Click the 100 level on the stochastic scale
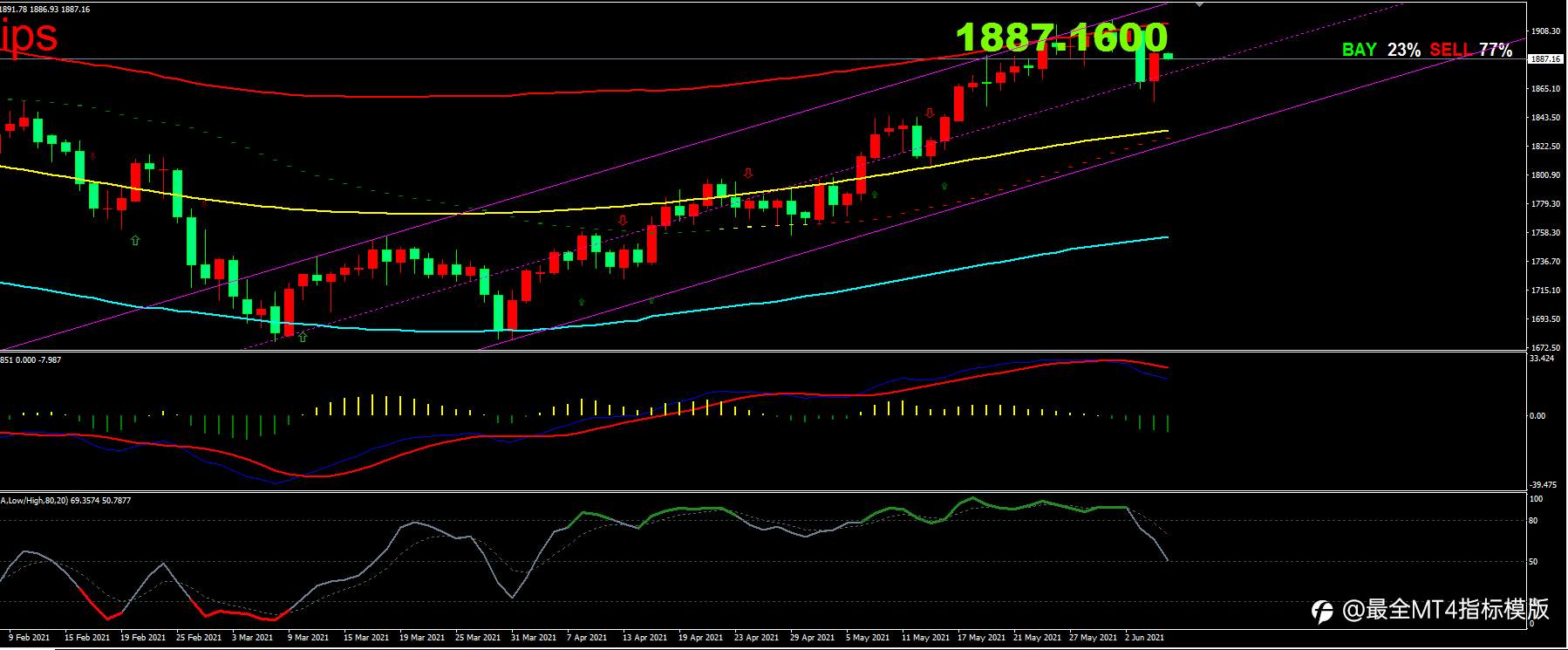The image size is (1568, 650). pyautogui.click(x=1537, y=499)
